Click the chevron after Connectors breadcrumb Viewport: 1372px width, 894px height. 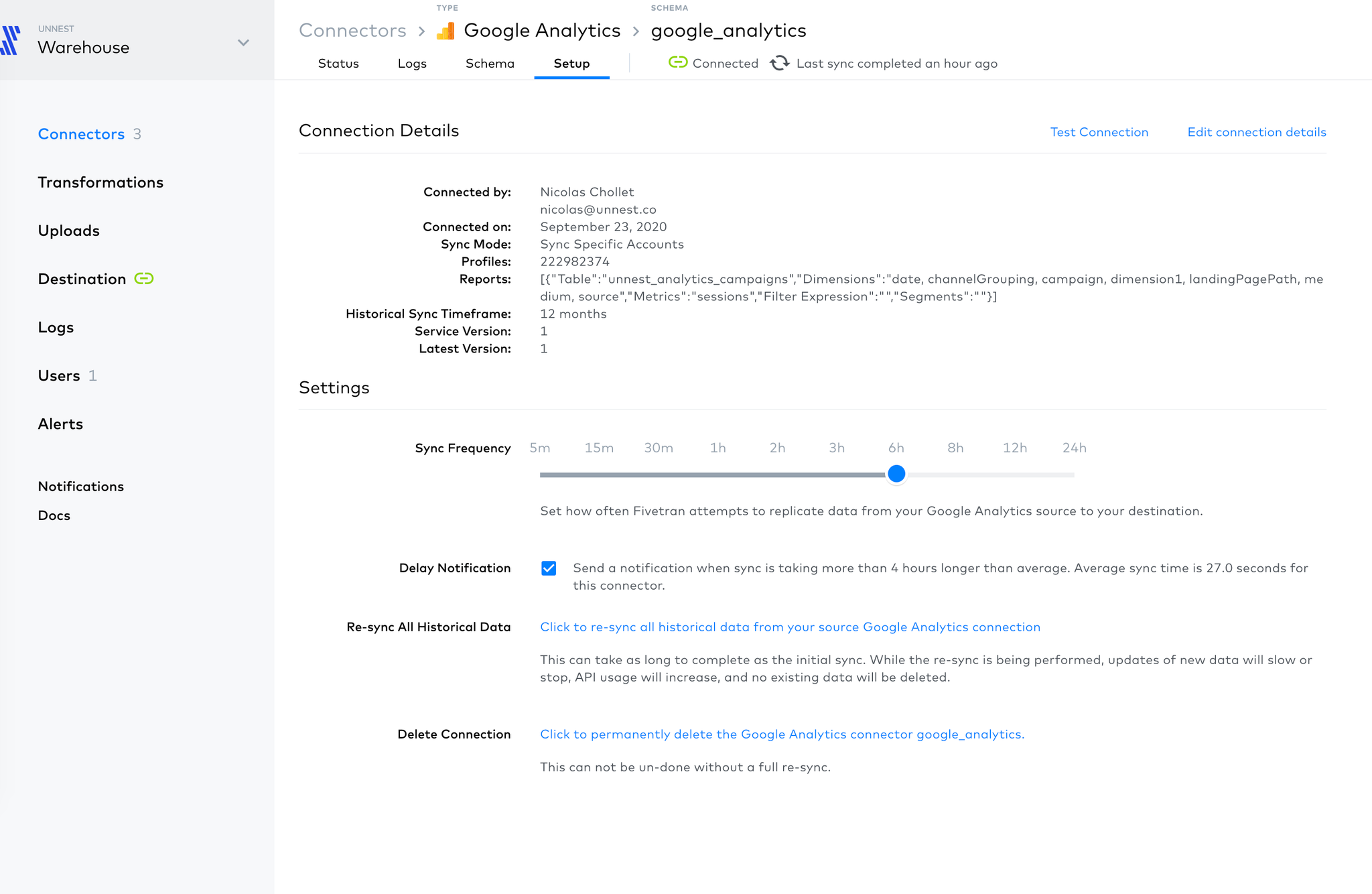click(422, 31)
